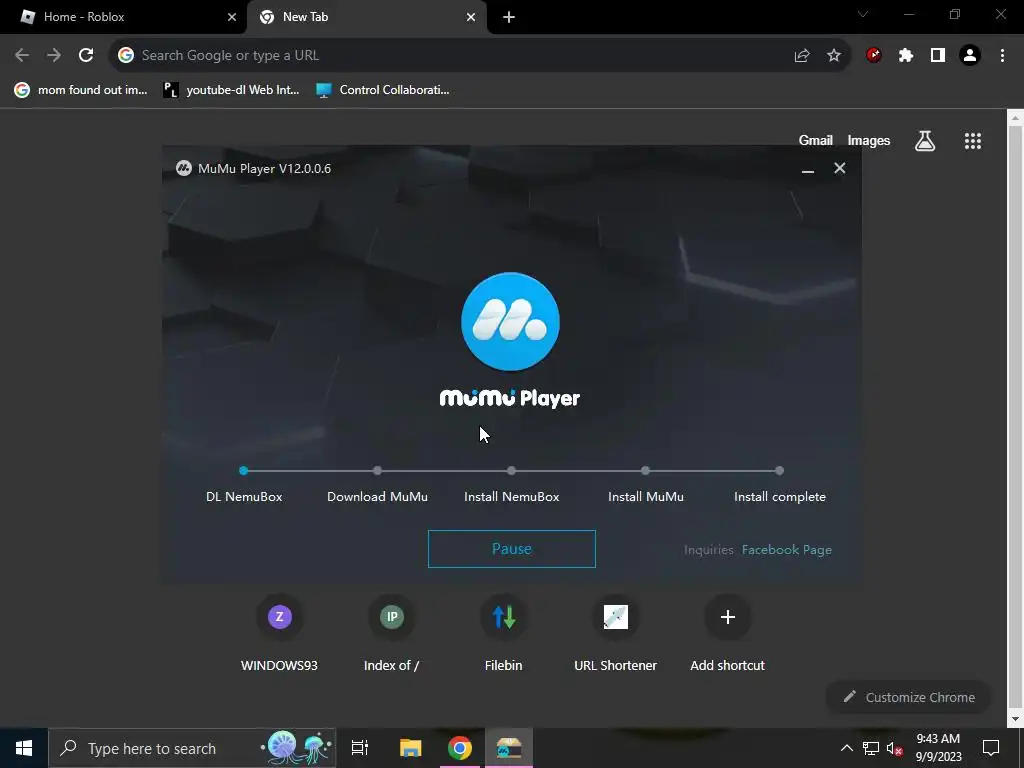The width and height of the screenshot is (1024, 768).
Task: Open Search Labs flask icon
Action: tap(925, 140)
